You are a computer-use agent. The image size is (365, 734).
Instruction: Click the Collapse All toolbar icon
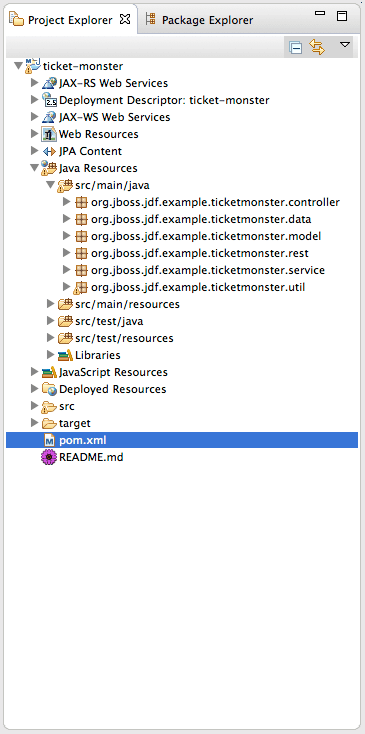coord(296,47)
